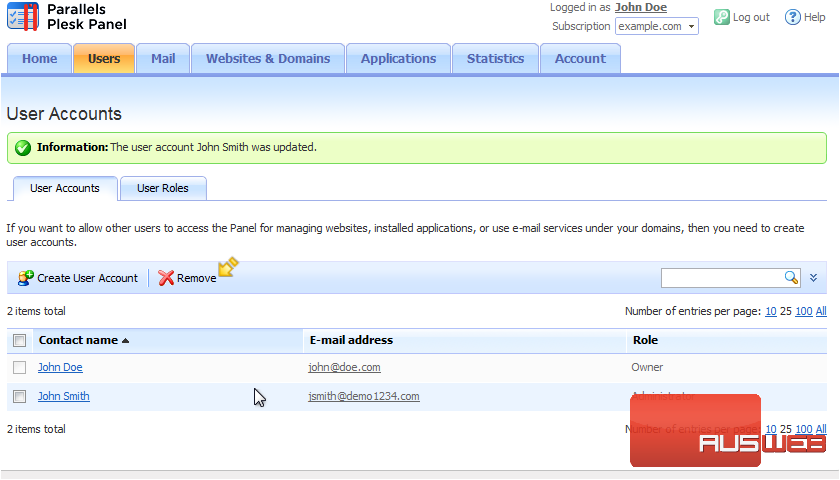Click the red X Remove icon
The height and width of the screenshot is (480, 840).
tap(166, 278)
